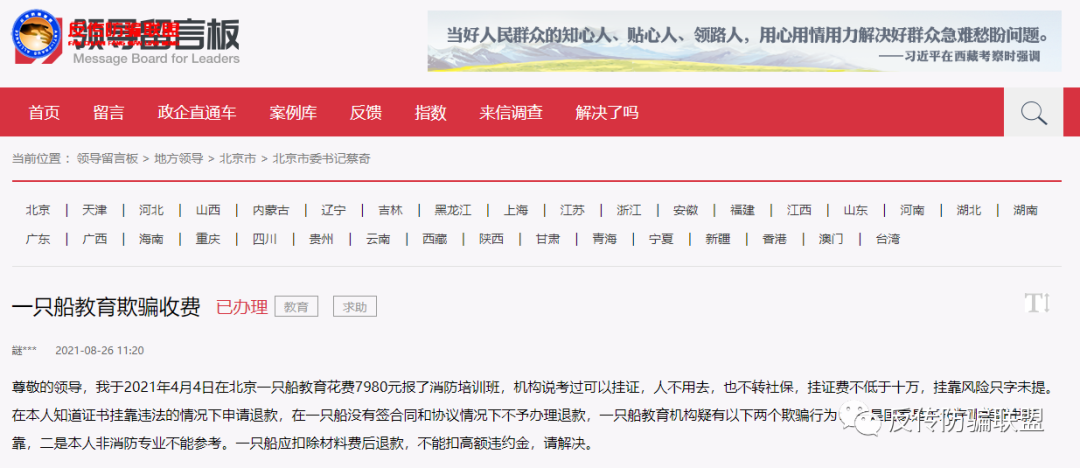Select province 内蒙古
The image size is (1080, 468).
(271, 210)
